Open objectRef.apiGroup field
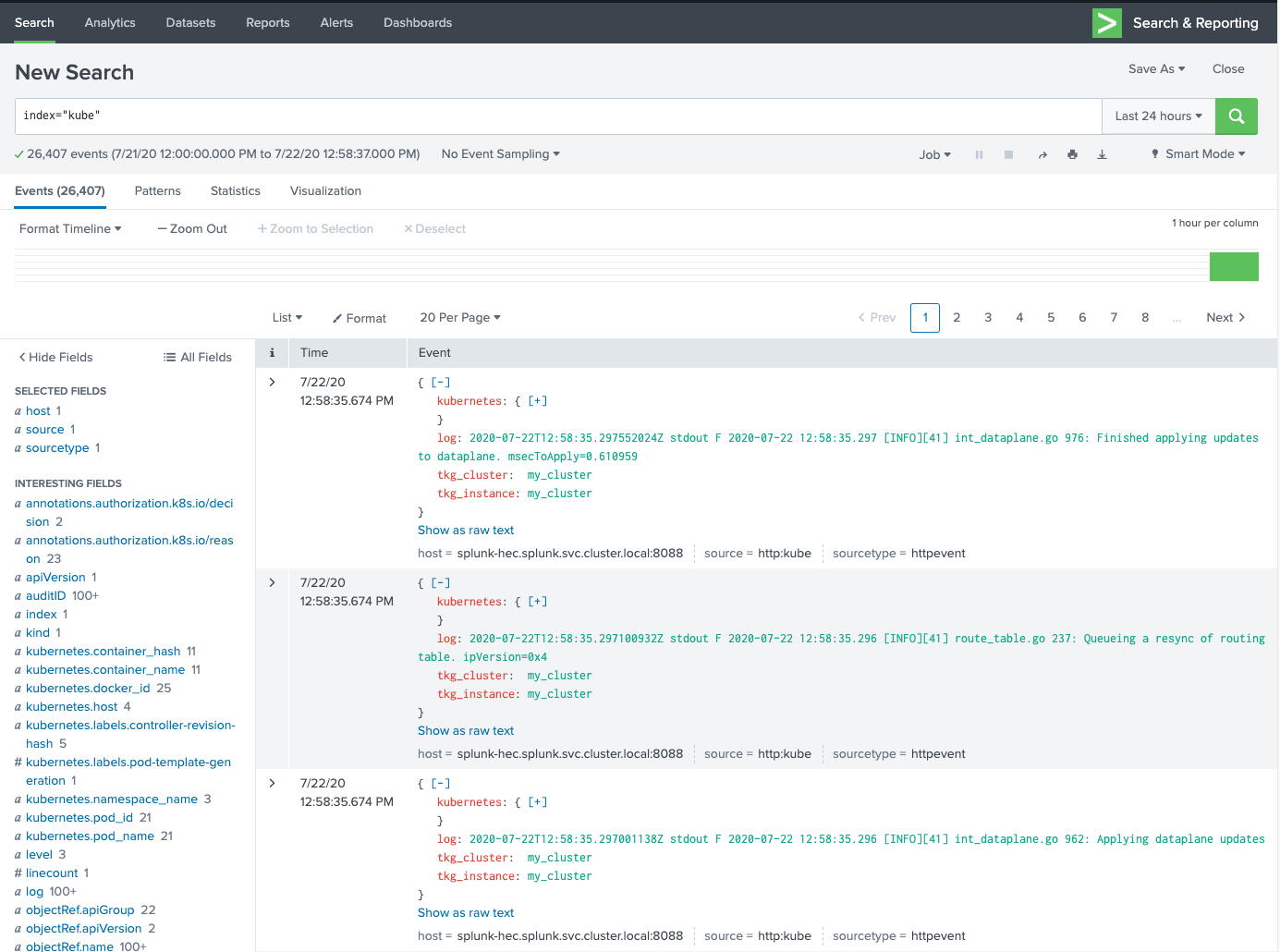Viewport: 1280px width, 952px height. 80,910
